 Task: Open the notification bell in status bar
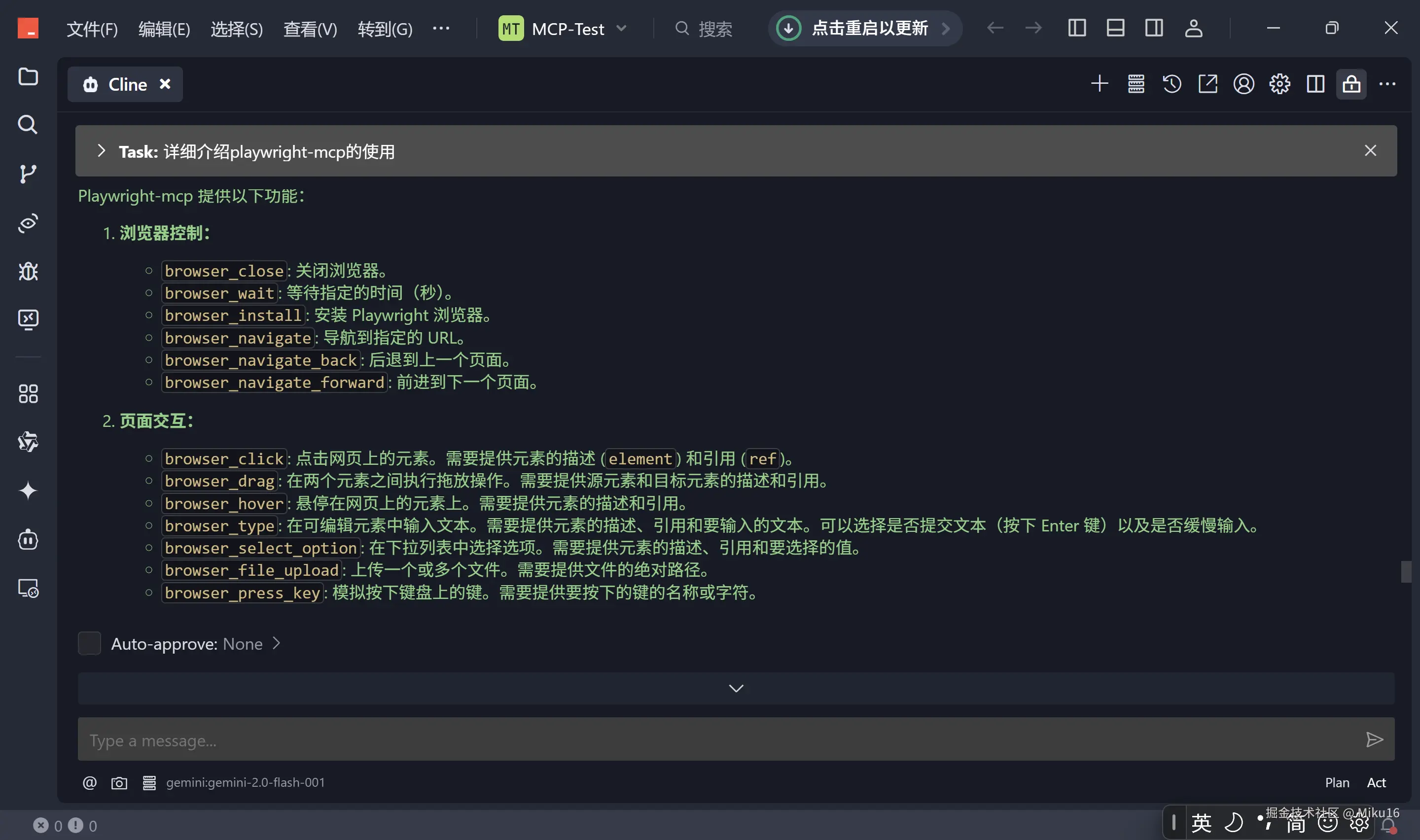(x=1388, y=825)
